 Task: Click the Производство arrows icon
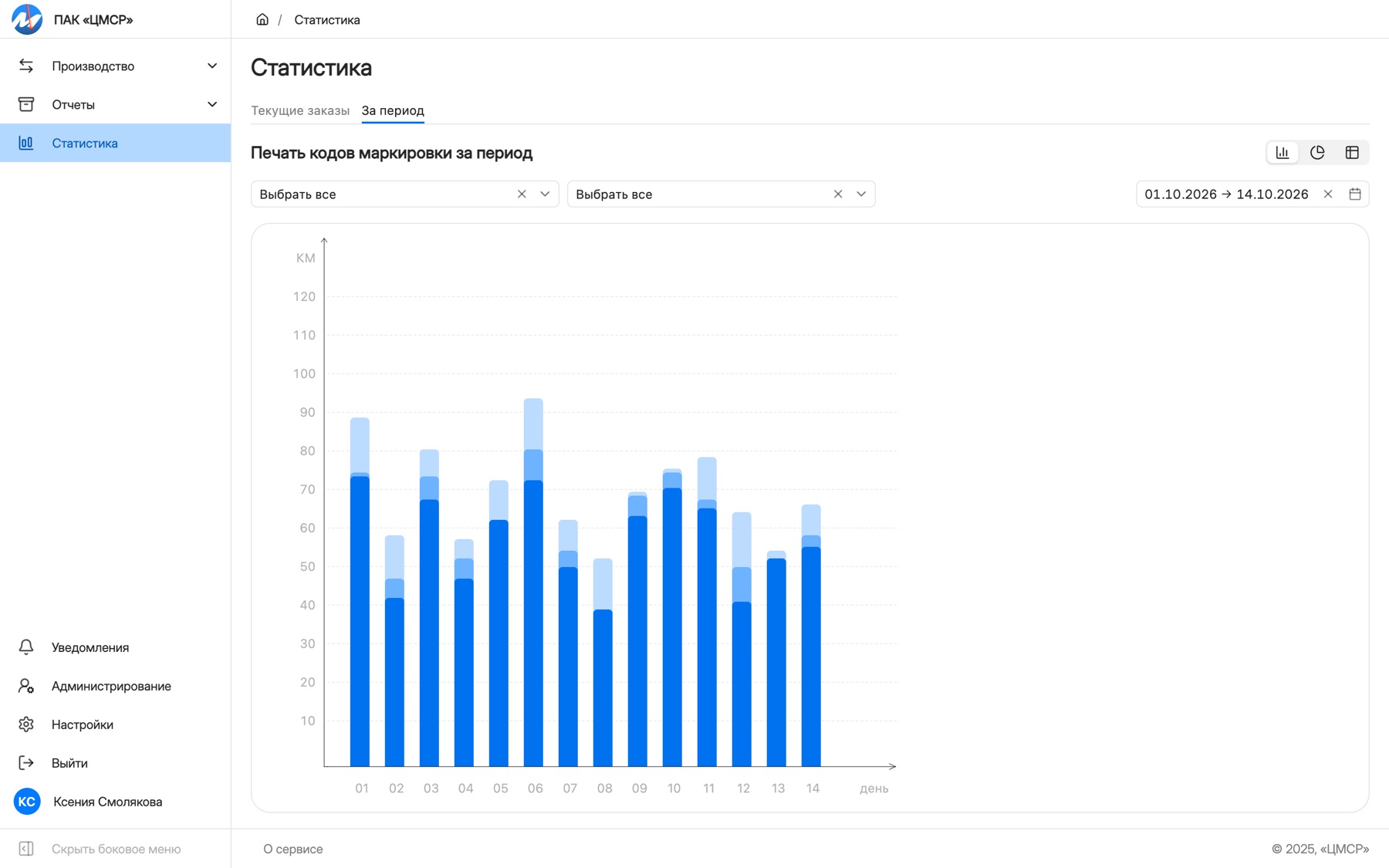coord(26,66)
